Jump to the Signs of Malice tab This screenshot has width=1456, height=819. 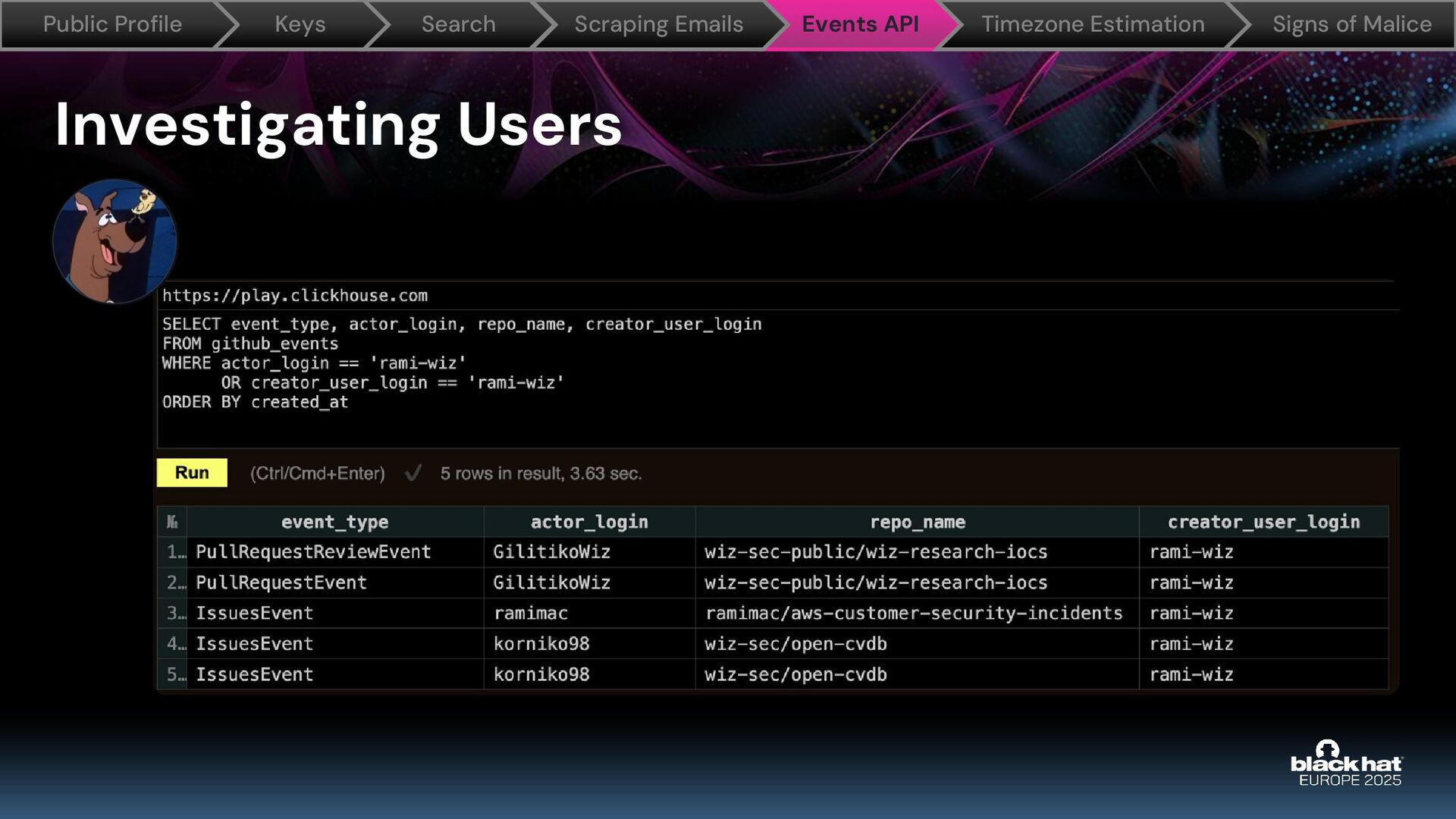(x=1351, y=24)
